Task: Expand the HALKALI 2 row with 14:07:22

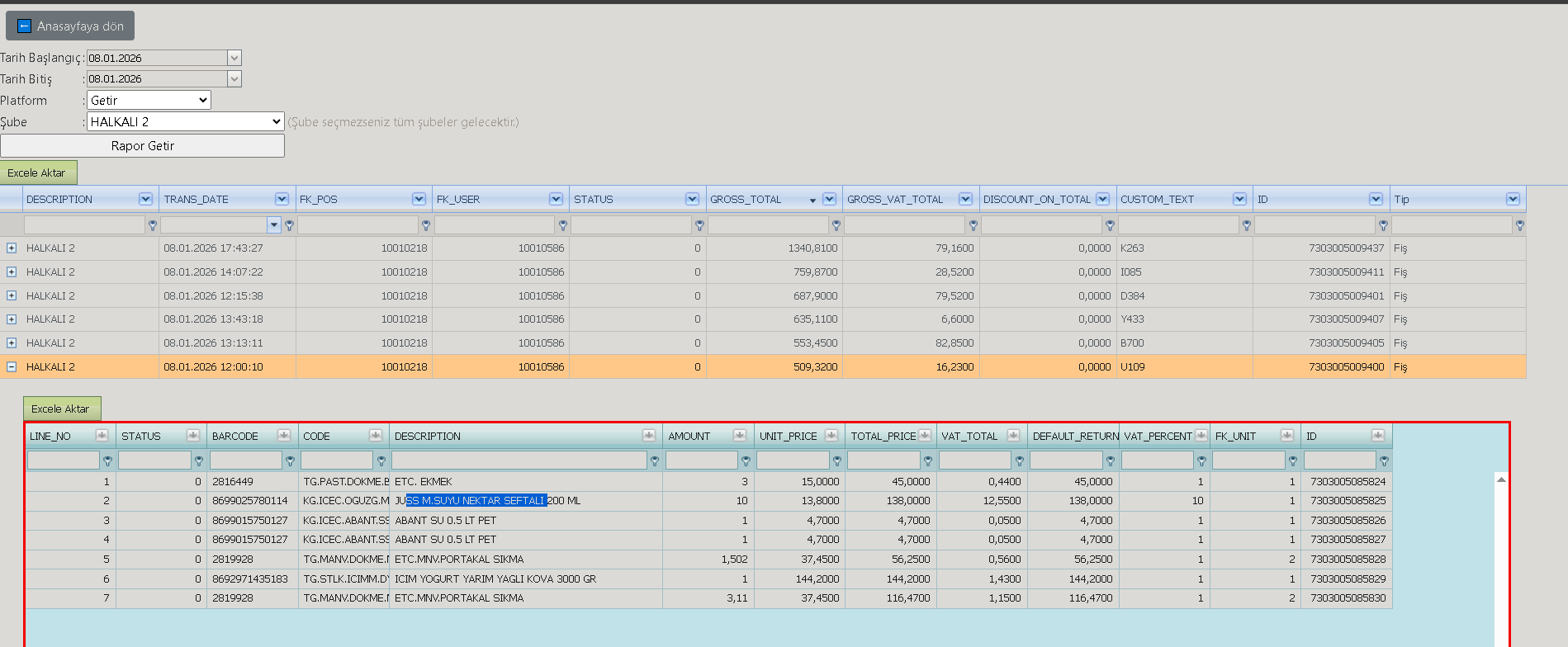Action: coord(12,272)
